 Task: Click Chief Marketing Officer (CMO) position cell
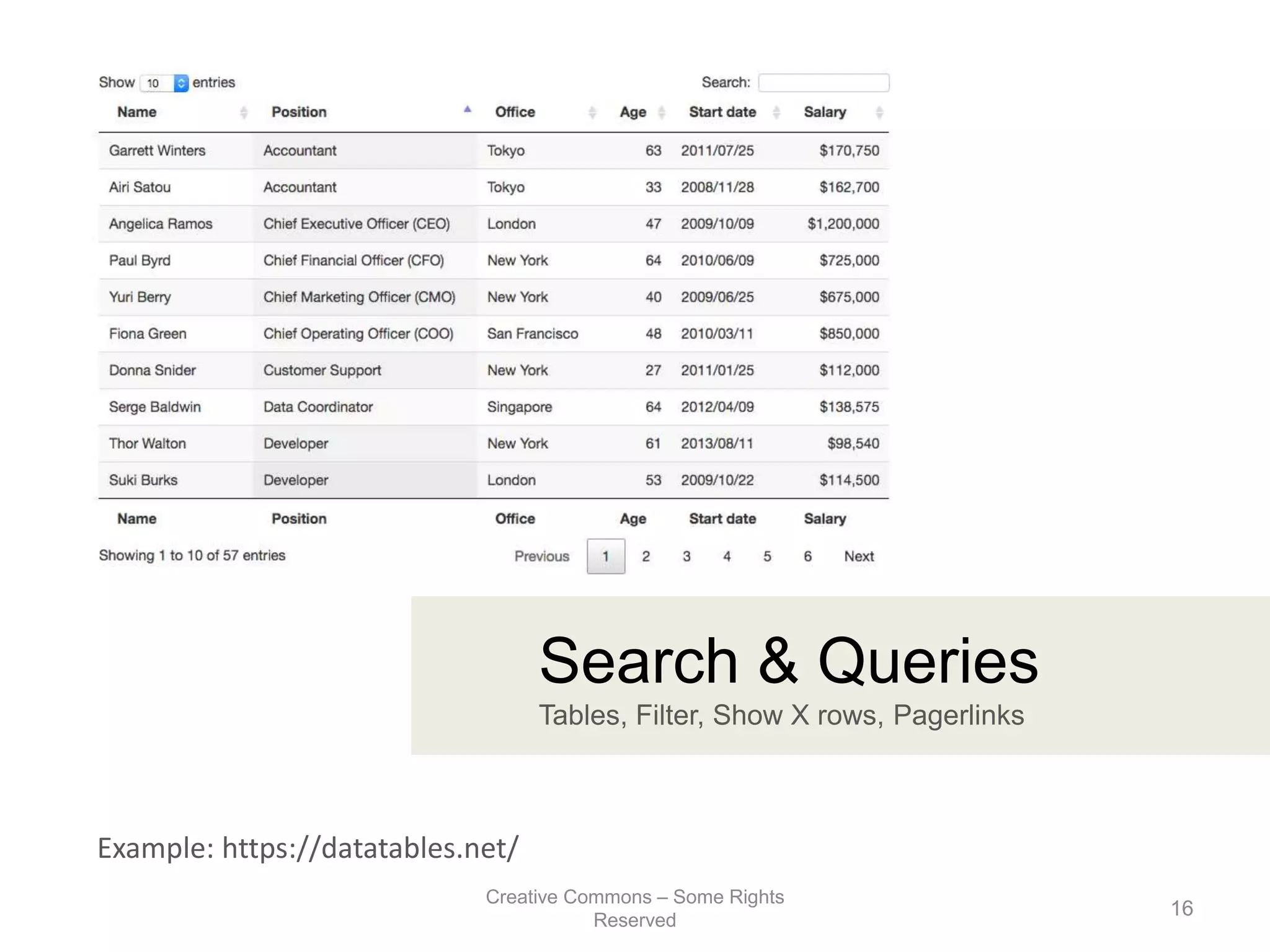360,297
